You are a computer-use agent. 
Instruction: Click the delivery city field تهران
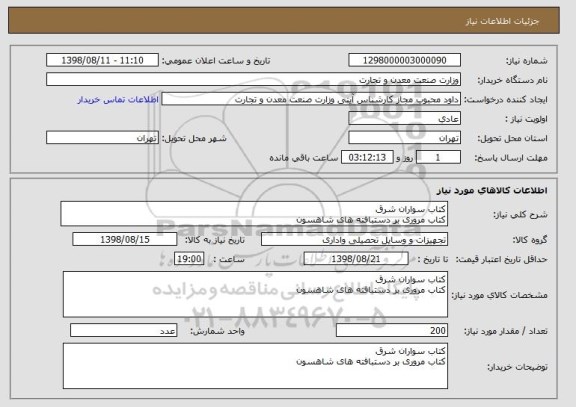[102, 138]
